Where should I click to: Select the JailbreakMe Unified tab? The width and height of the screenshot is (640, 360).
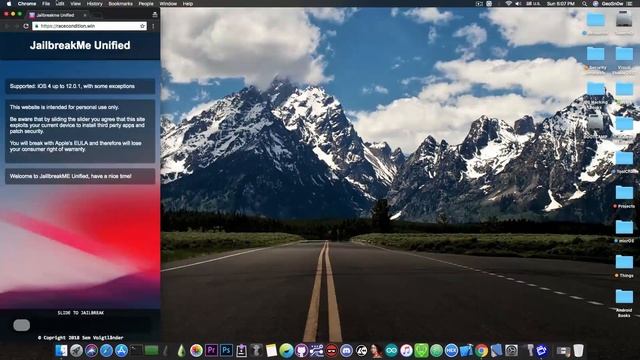click(x=57, y=15)
